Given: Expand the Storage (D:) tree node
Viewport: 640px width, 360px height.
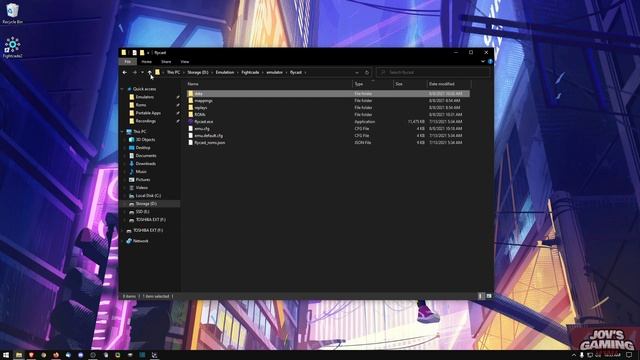Looking at the screenshot, I should (x=124, y=204).
